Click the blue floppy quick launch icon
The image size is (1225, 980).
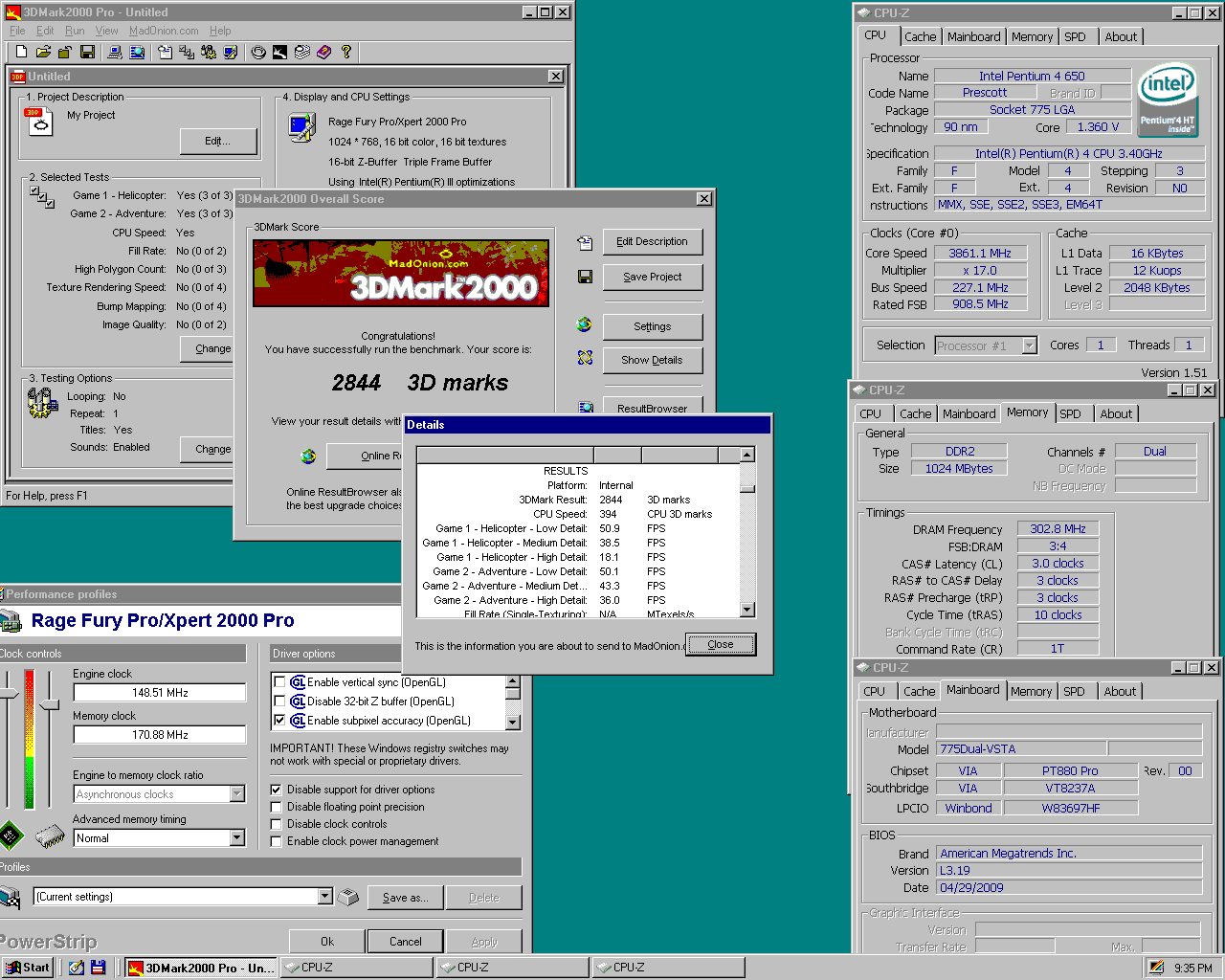coord(97,968)
